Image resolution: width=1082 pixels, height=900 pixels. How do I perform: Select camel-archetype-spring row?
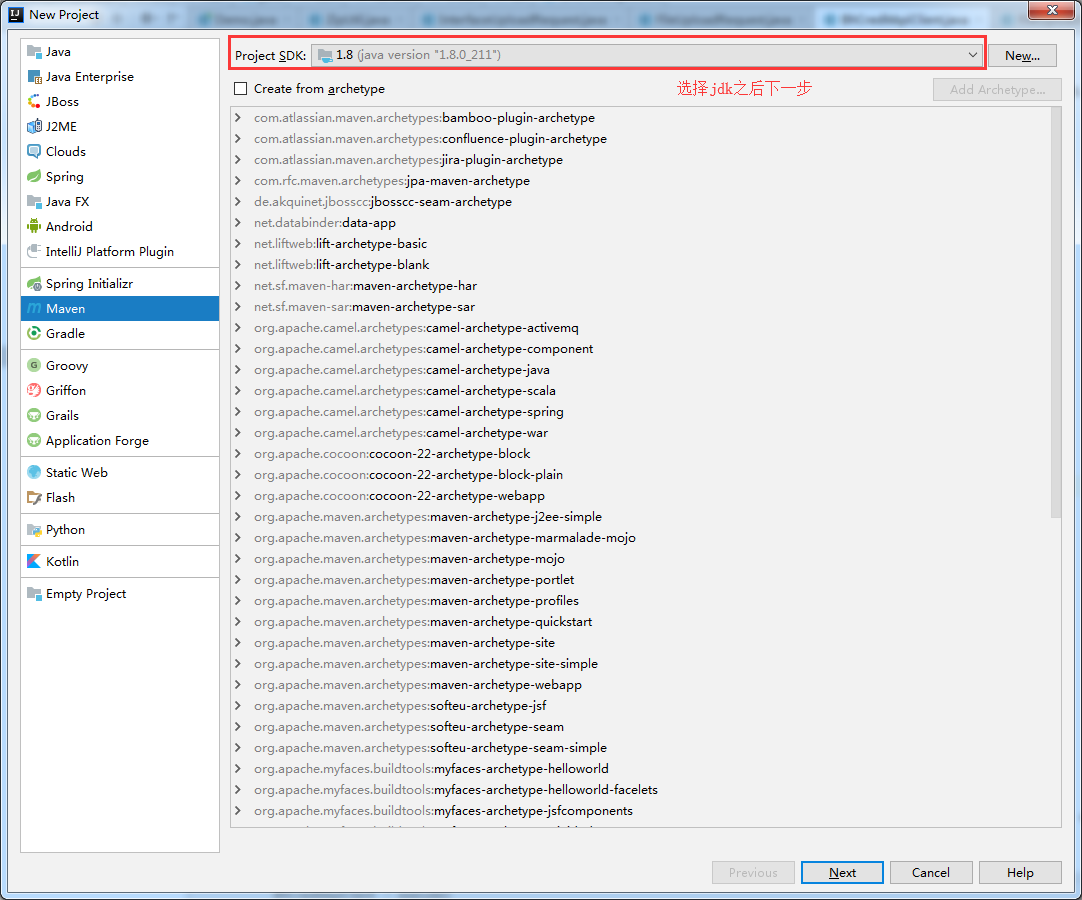(641, 411)
